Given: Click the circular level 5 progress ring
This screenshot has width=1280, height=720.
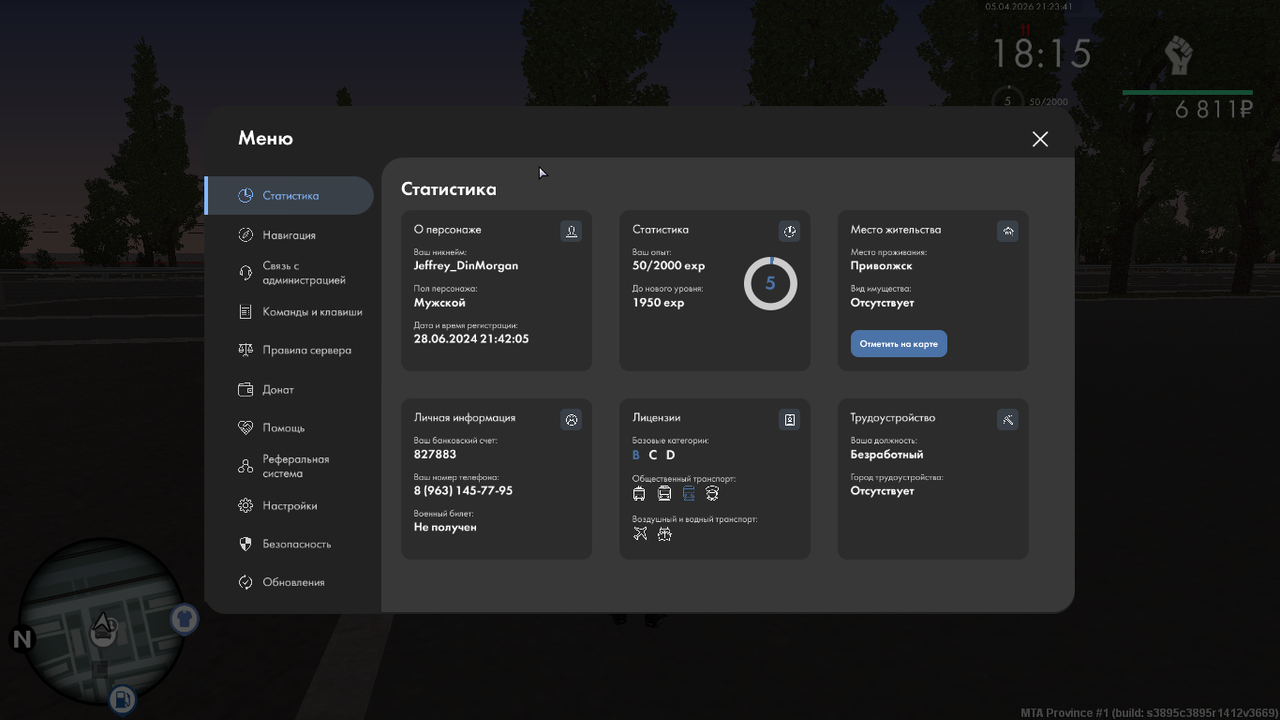Looking at the screenshot, I should [x=770, y=283].
